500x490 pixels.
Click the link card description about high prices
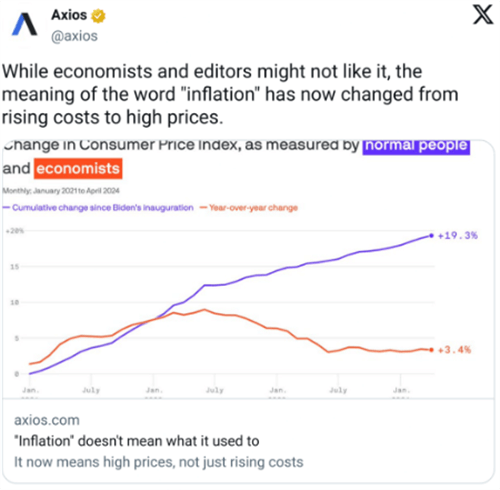pyautogui.click(x=159, y=462)
